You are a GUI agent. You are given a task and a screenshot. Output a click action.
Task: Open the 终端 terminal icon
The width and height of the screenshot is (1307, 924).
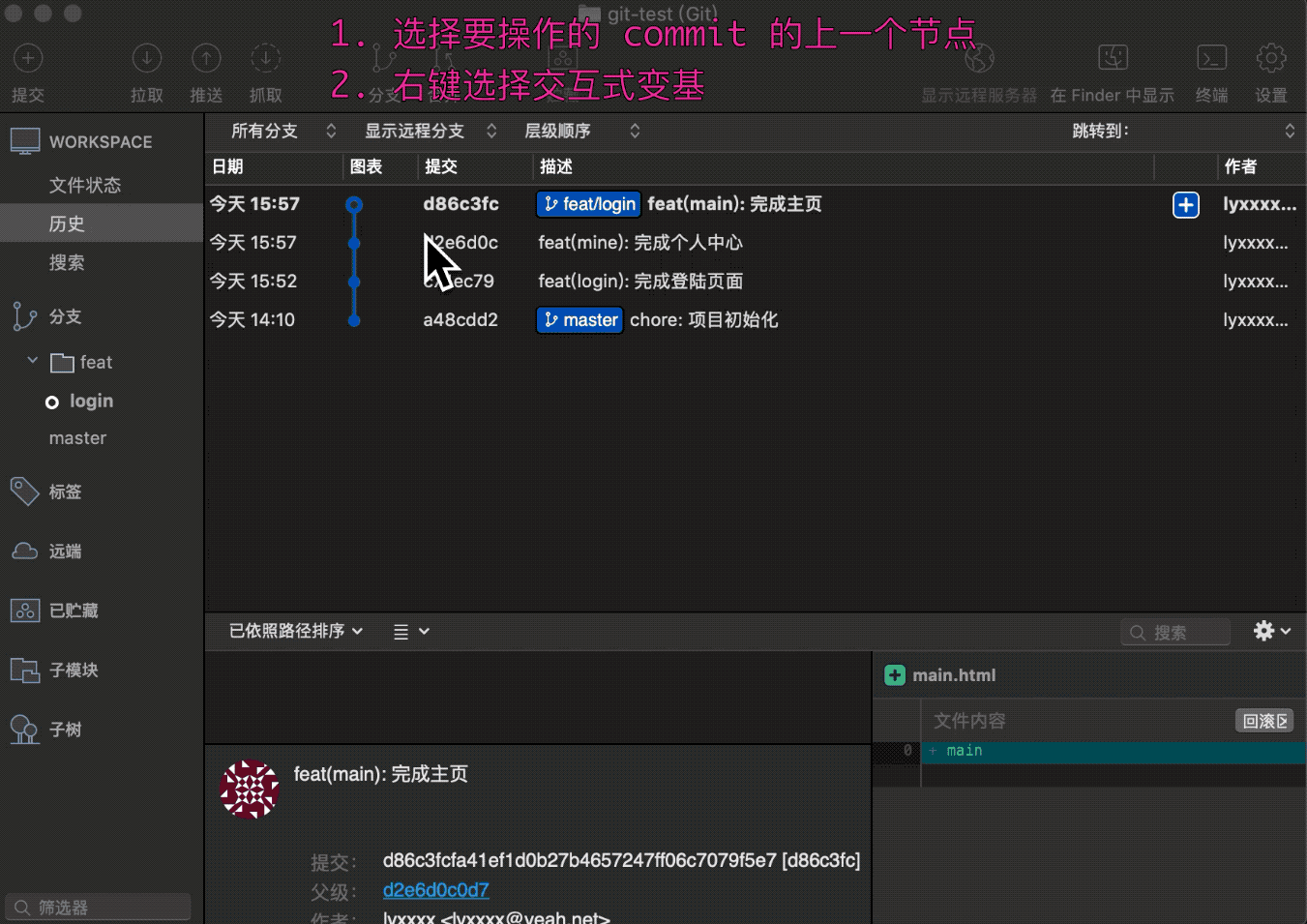(x=1211, y=59)
